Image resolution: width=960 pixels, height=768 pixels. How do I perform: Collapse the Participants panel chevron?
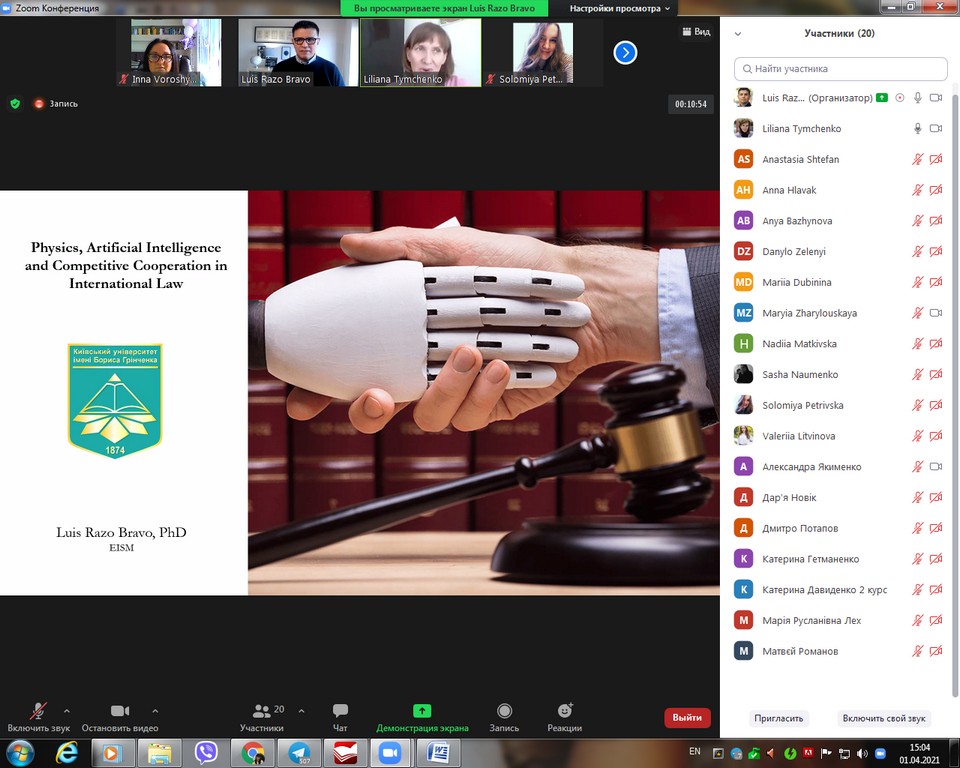[x=738, y=33]
